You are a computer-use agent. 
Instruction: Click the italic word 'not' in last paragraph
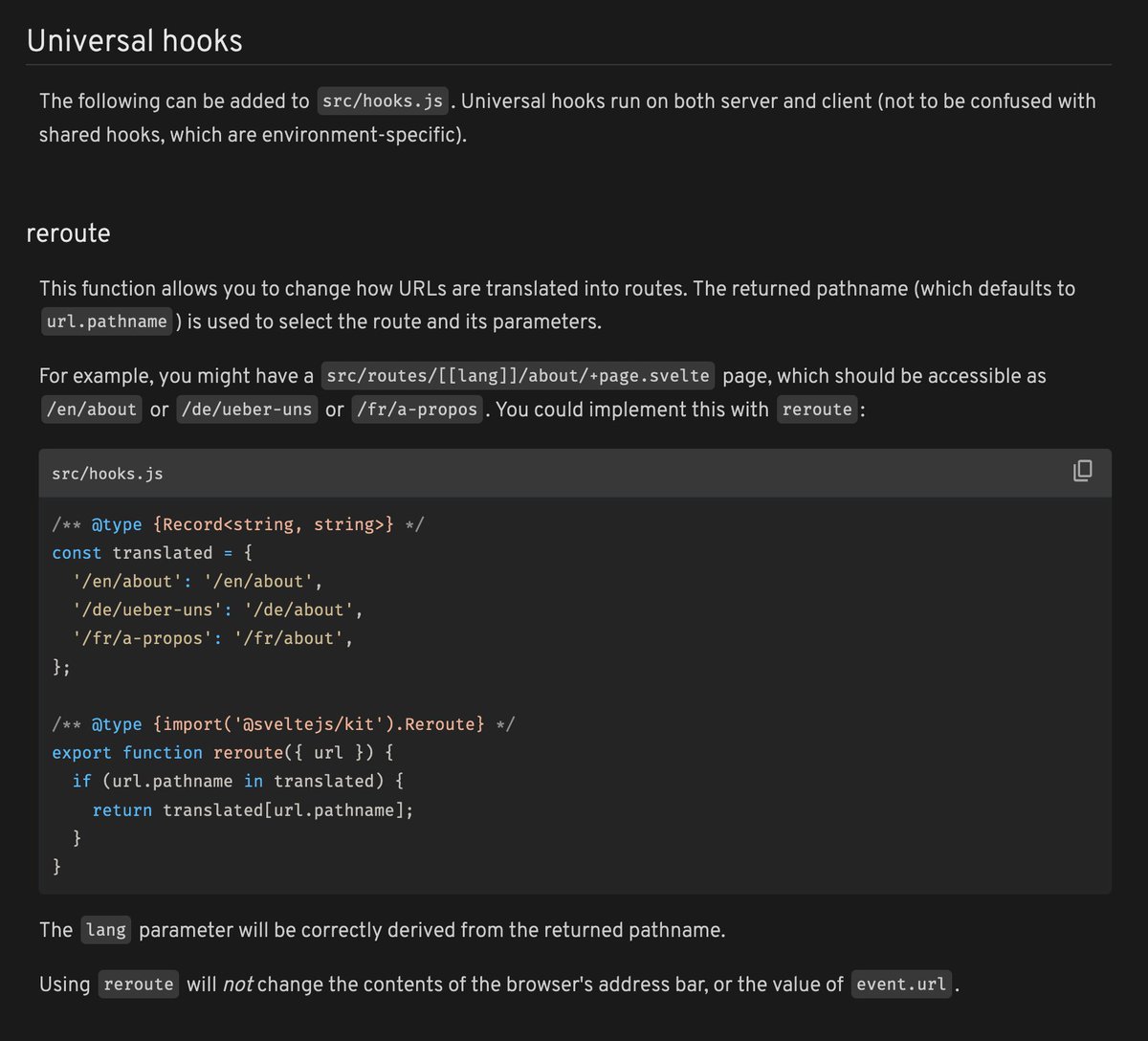[237, 985]
